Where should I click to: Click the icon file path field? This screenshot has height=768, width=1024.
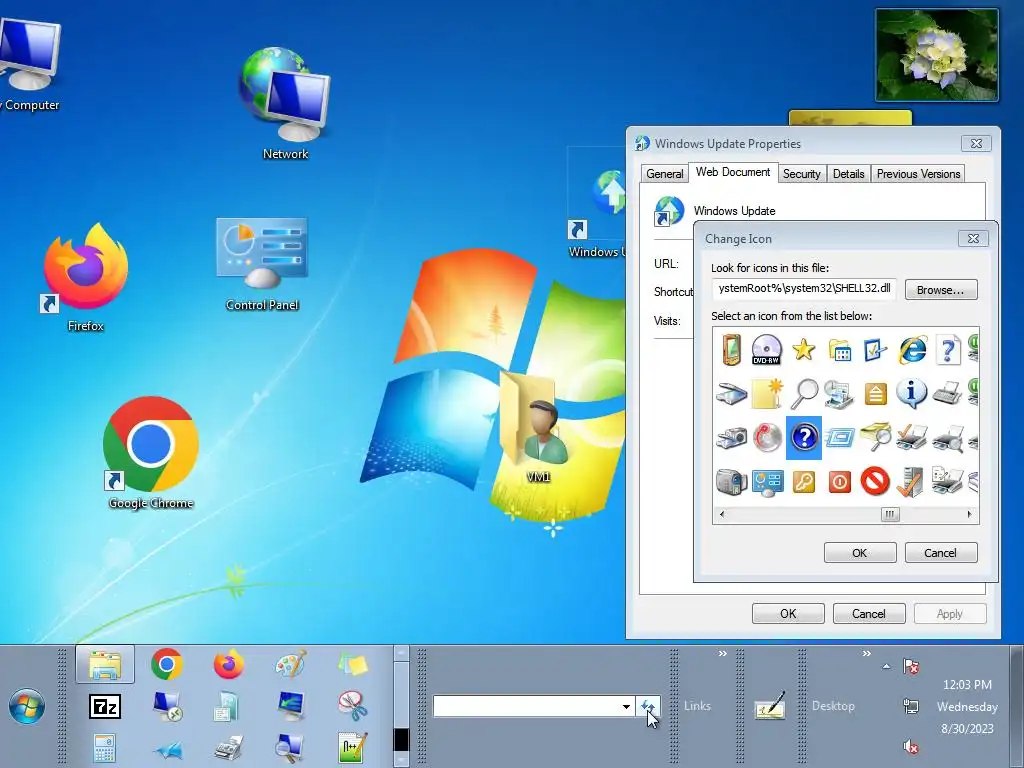[804, 289]
